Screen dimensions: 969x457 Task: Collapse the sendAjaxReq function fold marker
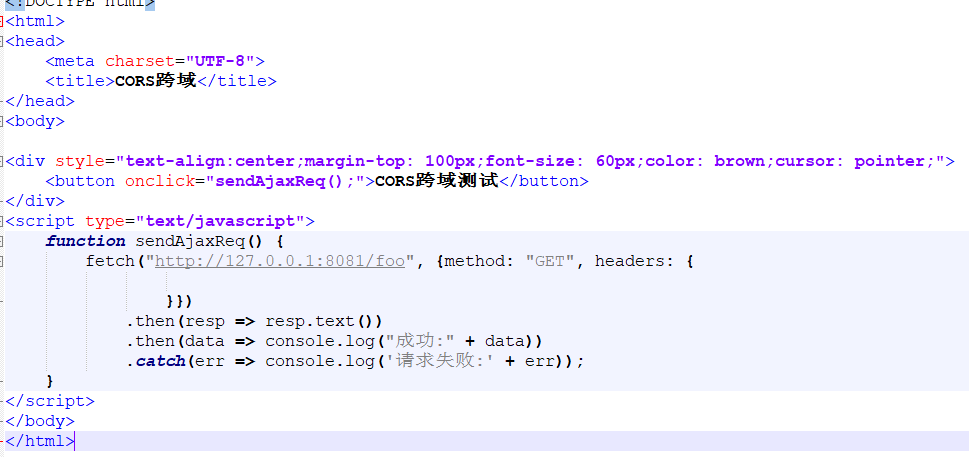[x=2, y=241]
